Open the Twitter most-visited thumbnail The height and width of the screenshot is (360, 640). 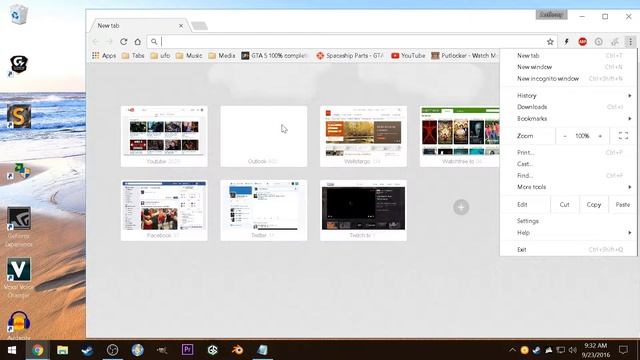coord(264,210)
